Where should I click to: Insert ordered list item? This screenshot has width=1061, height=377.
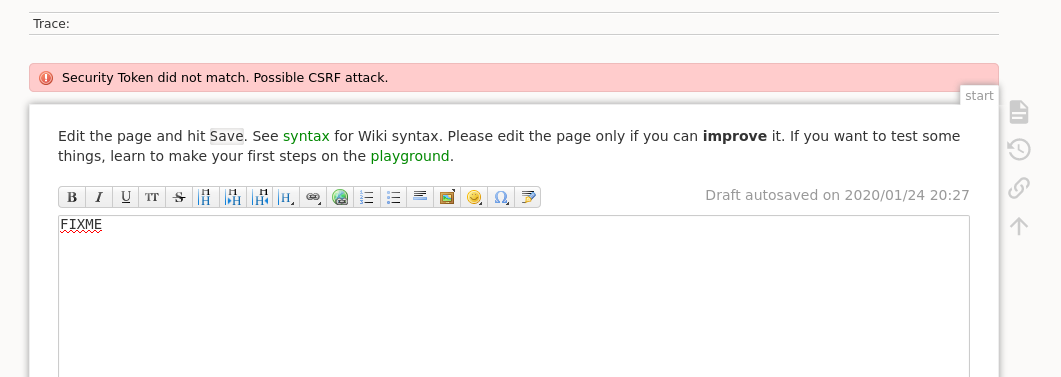pyautogui.click(x=367, y=197)
